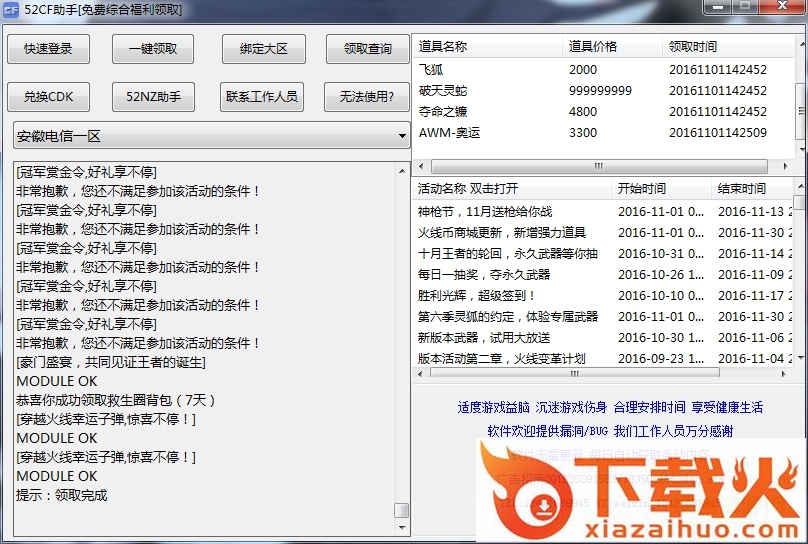Open the 安徽电信一区 server dropdown
808x544 pixels.
212,136
